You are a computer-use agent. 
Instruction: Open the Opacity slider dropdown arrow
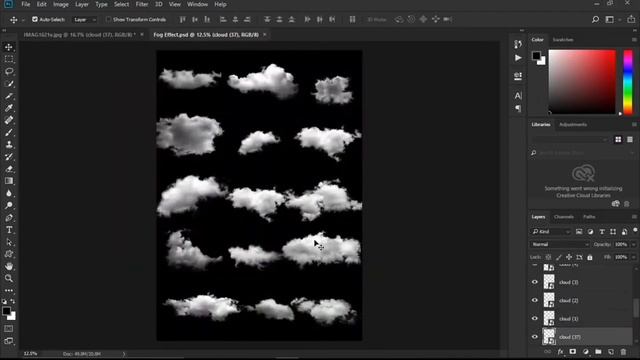pyautogui.click(x=633, y=244)
